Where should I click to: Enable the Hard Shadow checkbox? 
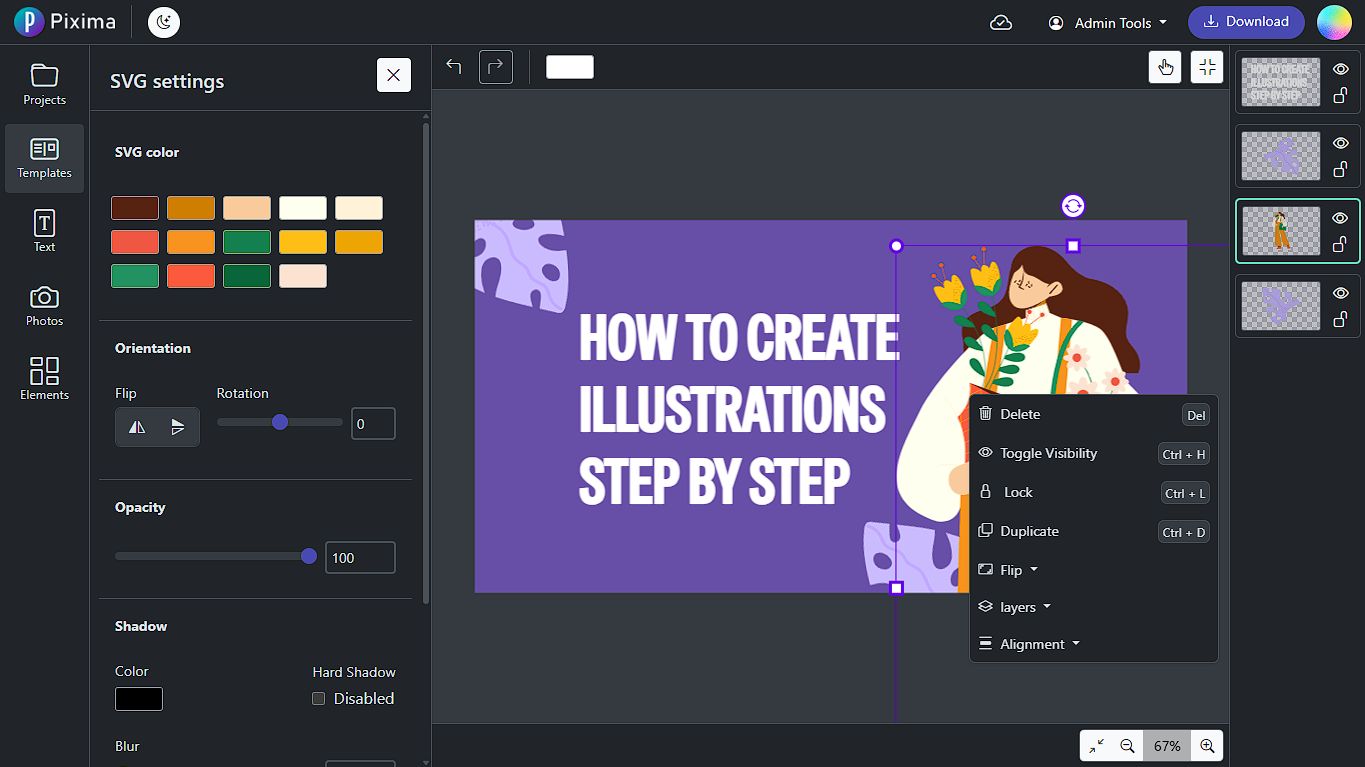coord(319,699)
